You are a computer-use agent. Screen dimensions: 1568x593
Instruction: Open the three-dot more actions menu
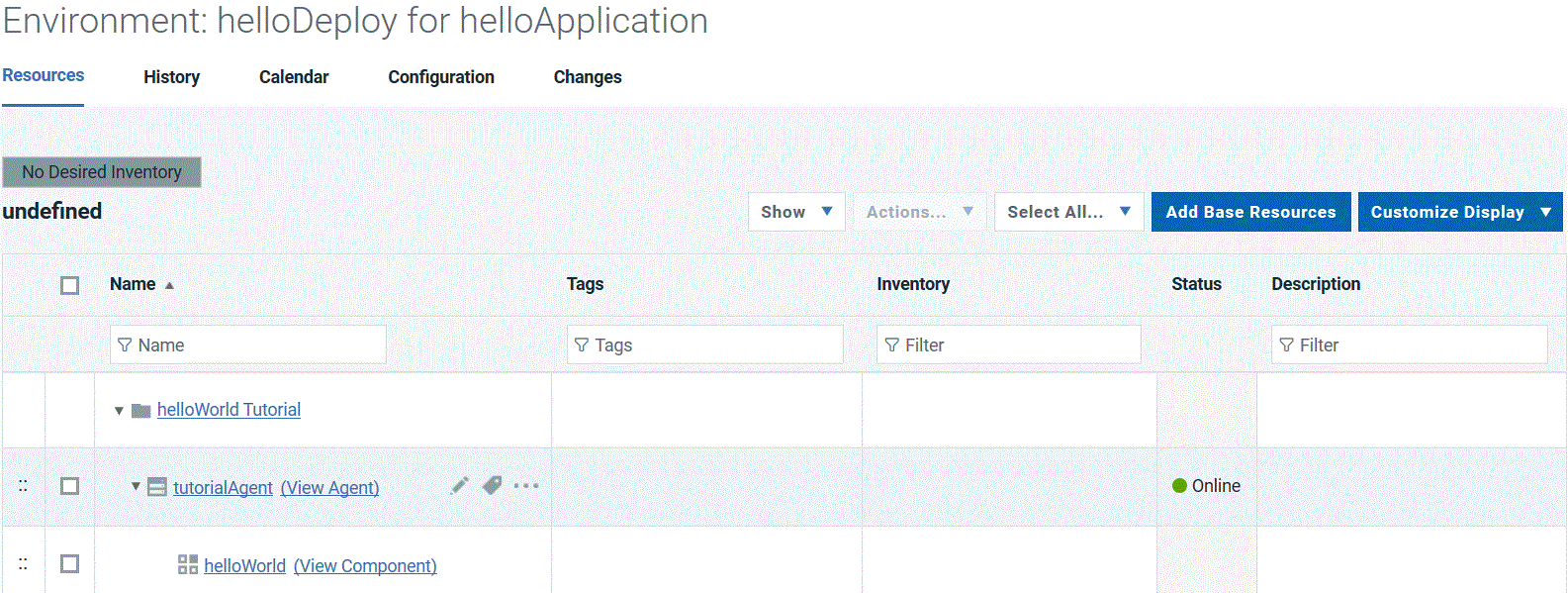[x=526, y=485]
